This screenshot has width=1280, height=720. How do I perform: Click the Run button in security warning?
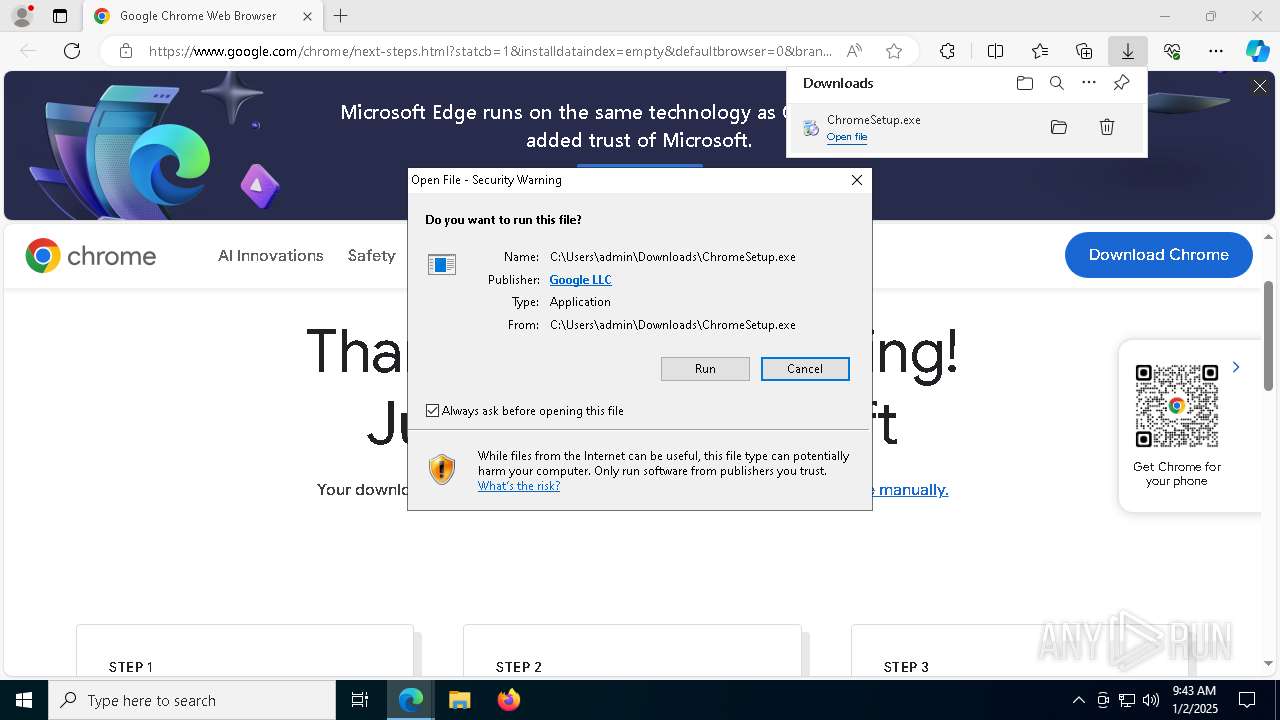(x=705, y=369)
